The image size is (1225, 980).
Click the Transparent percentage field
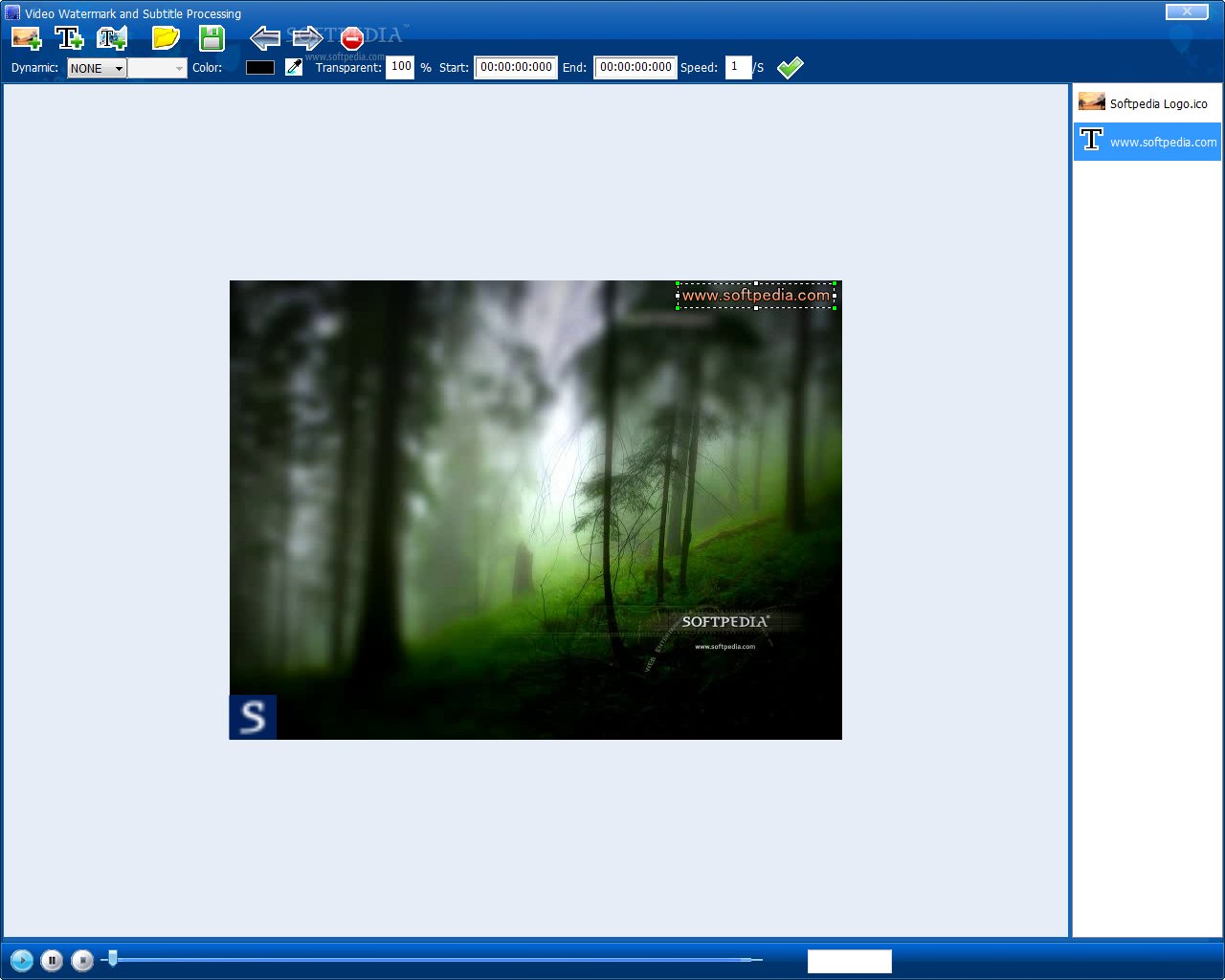(x=400, y=67)
